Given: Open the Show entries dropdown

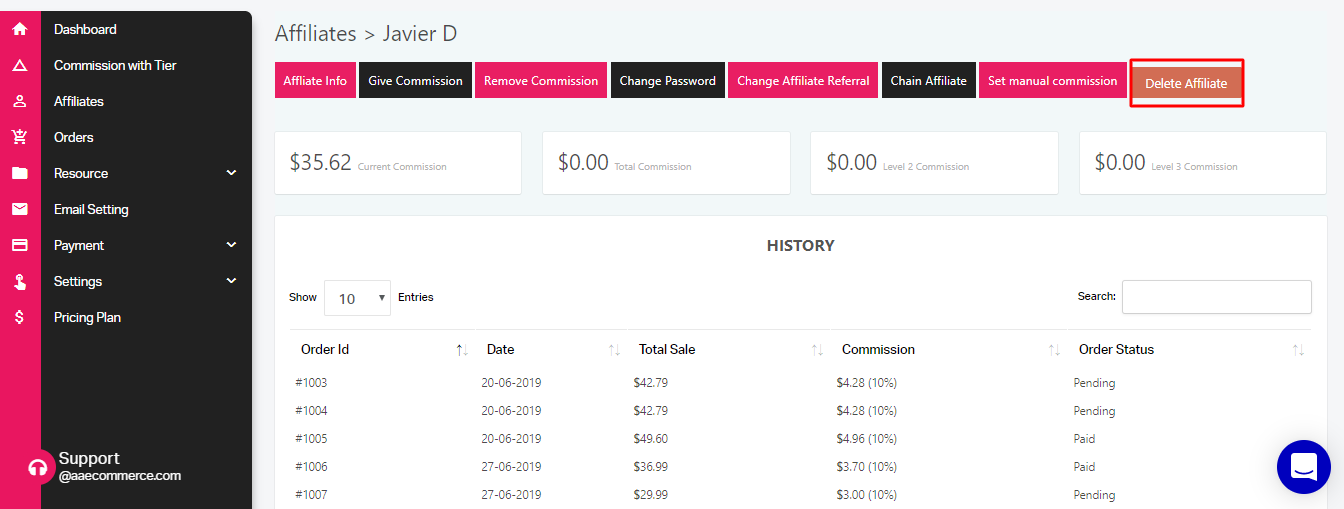Looking at the screenshot, I should [357, 298].
